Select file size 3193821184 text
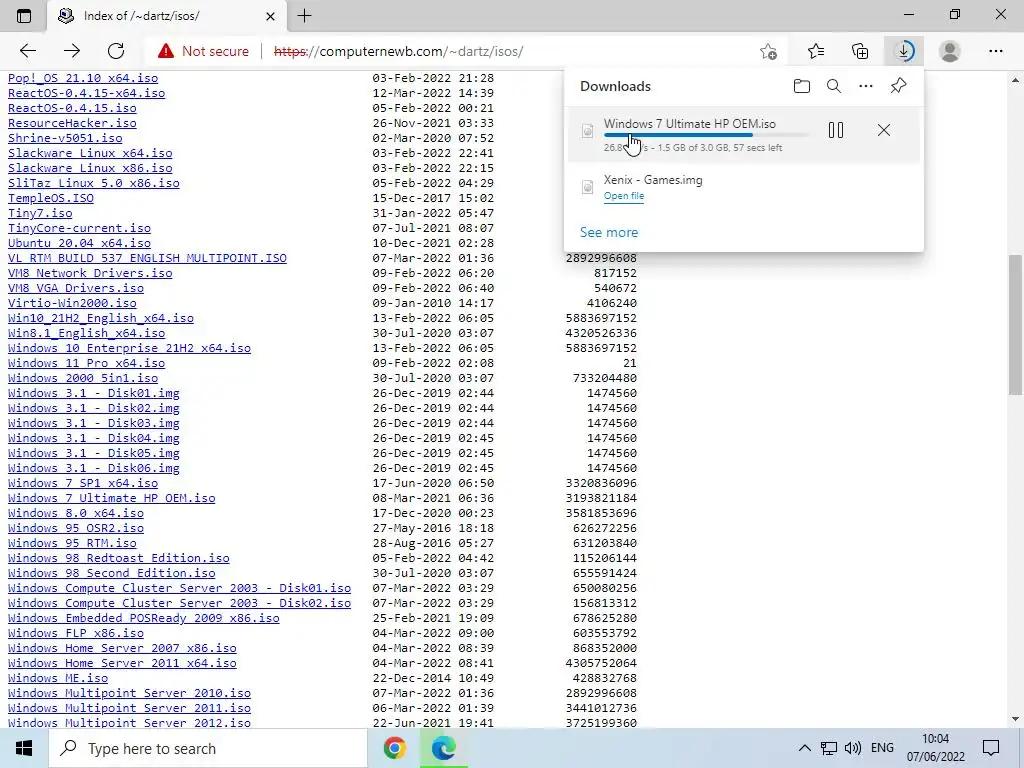 pos(601,498)
